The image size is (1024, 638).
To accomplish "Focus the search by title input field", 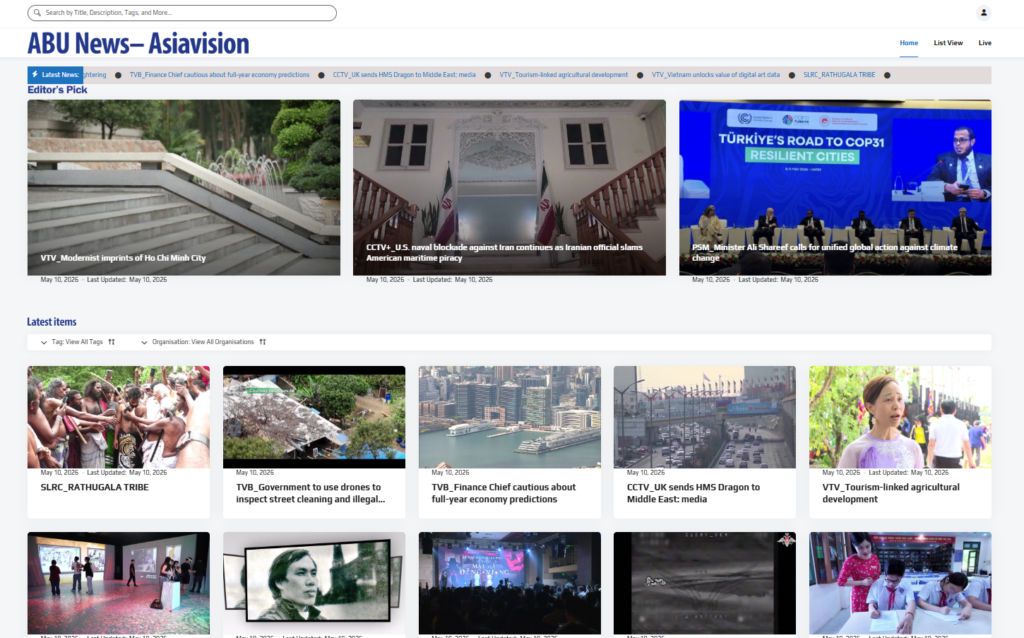I will click(182, 12).
